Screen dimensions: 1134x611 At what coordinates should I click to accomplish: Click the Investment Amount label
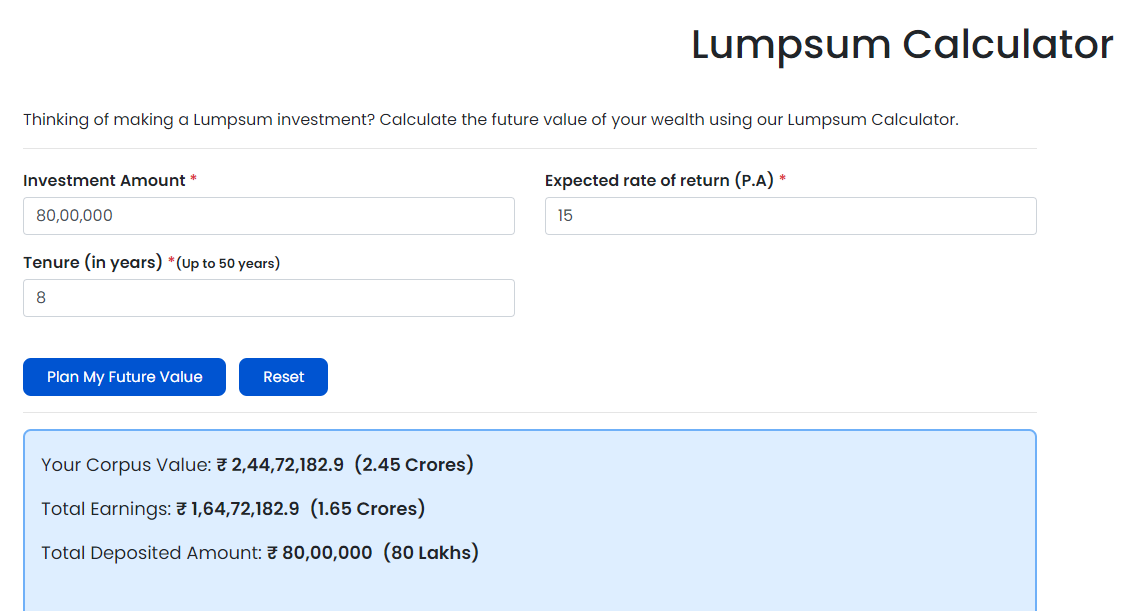[x=104, y=180]
